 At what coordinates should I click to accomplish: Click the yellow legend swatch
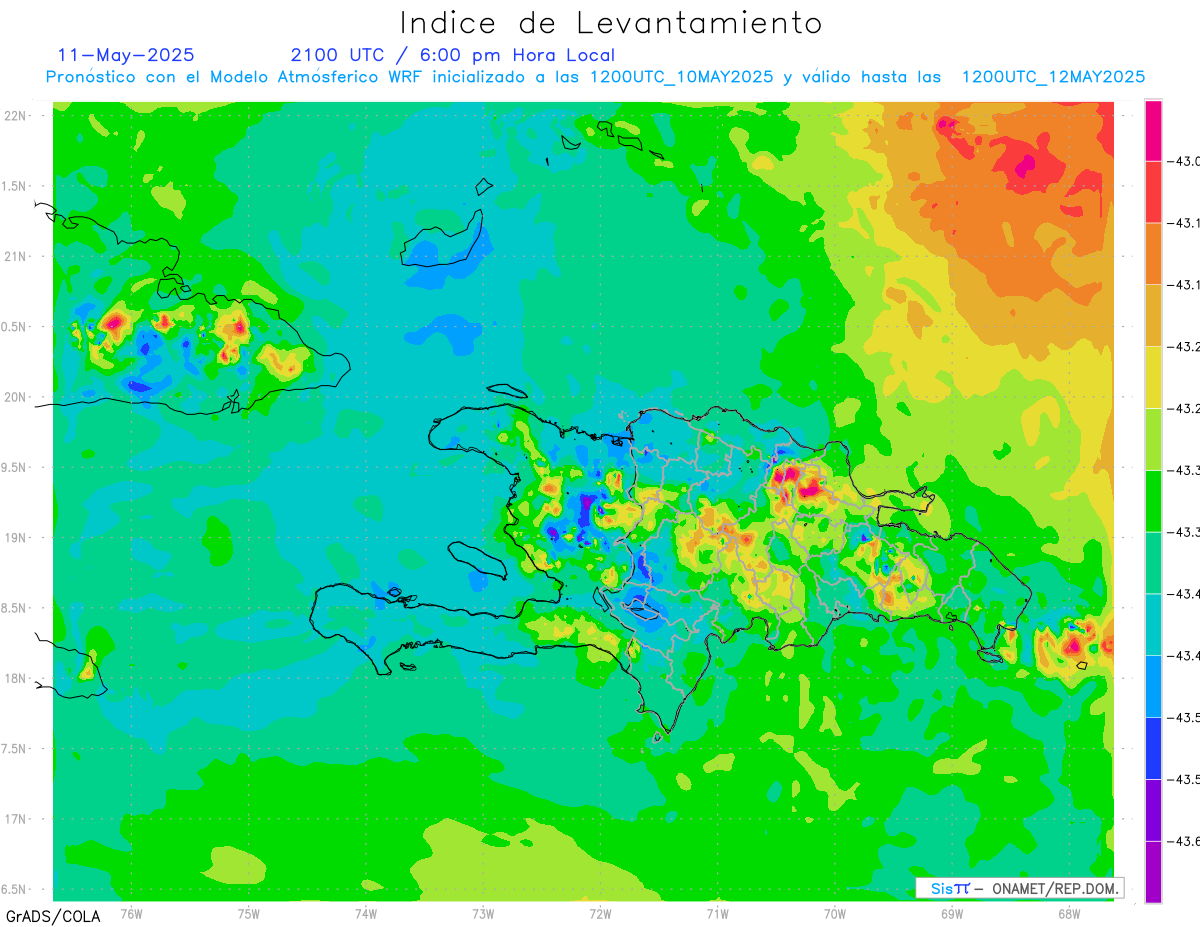tap(1153, 377)
